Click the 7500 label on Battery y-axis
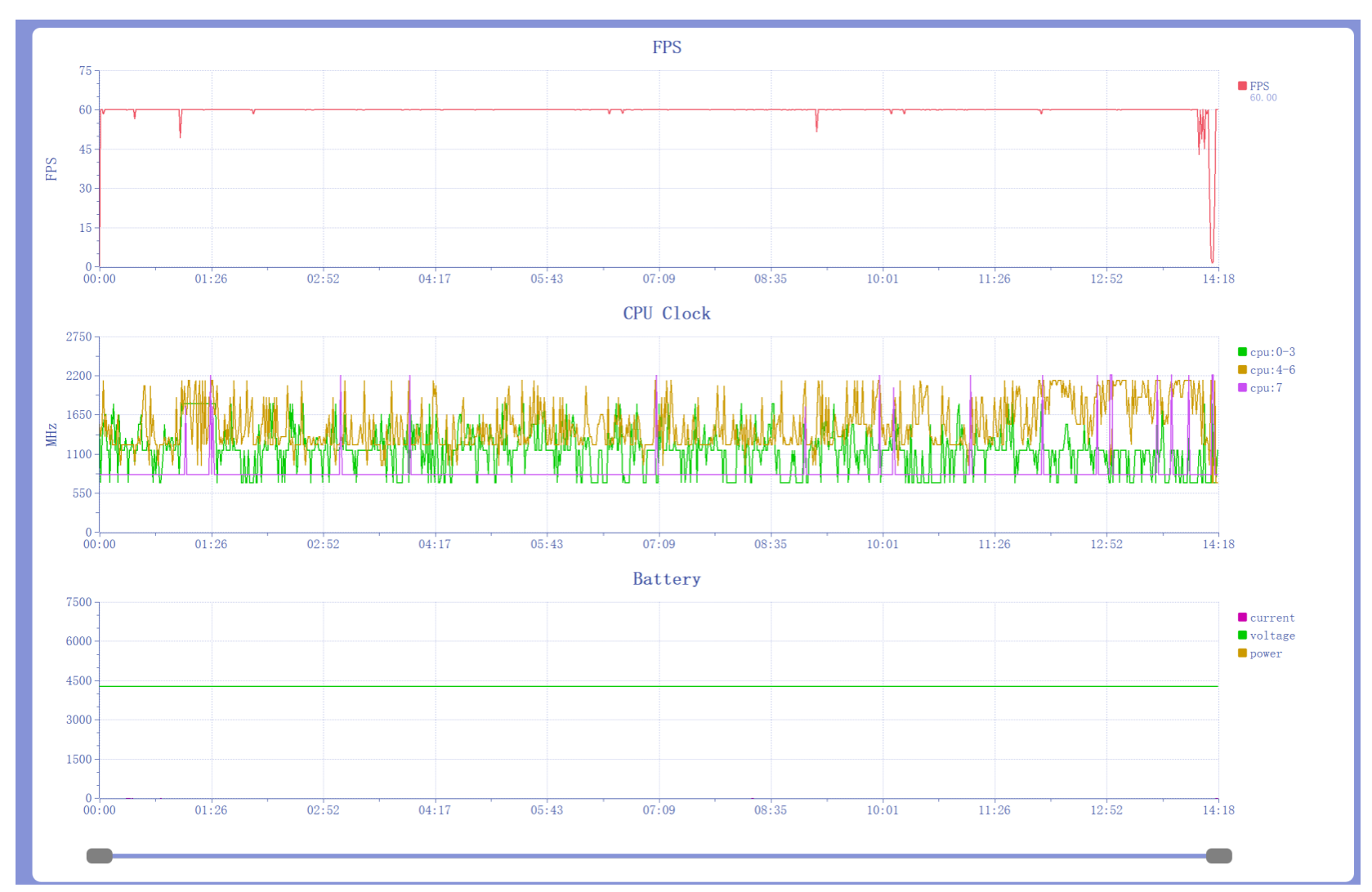 pyautogui.click(x=79, y=603)
